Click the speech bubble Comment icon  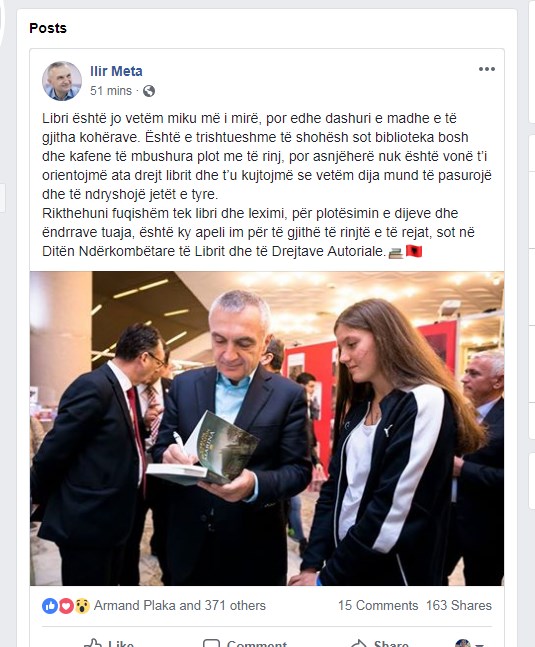[x=212, y=643]
